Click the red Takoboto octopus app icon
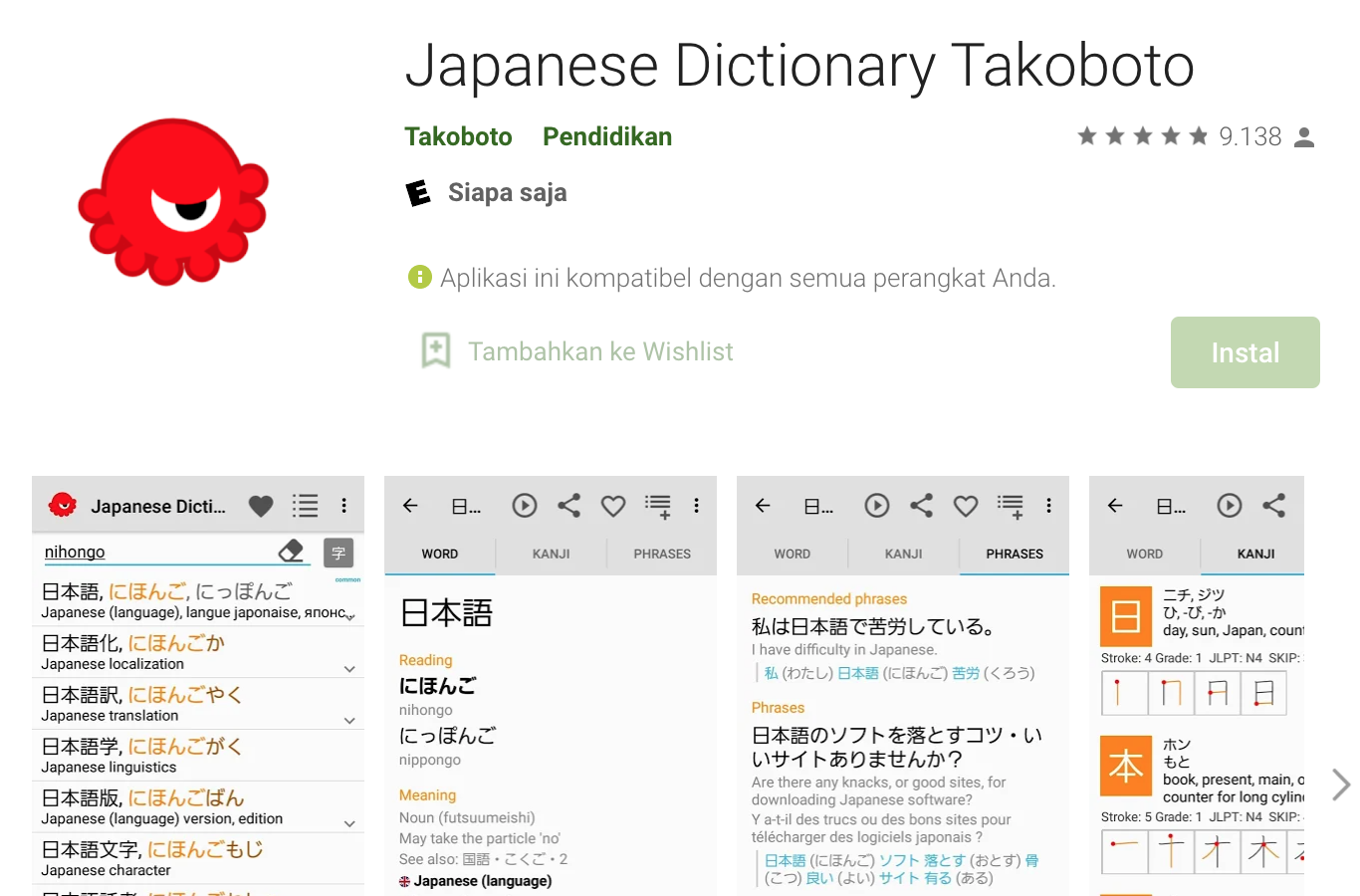Image resolution: width=1360 pixels, height=896 pixels. point(173,200)
